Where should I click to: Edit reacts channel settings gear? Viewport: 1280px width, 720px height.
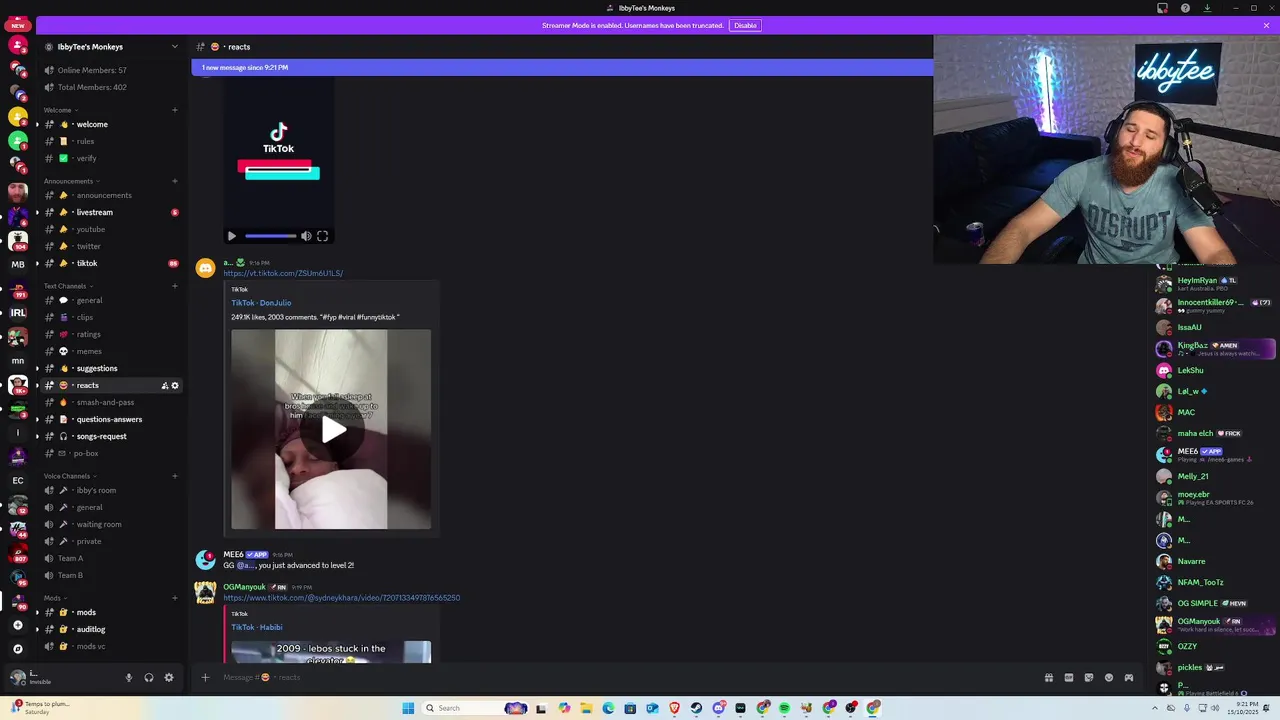(175, 385)
